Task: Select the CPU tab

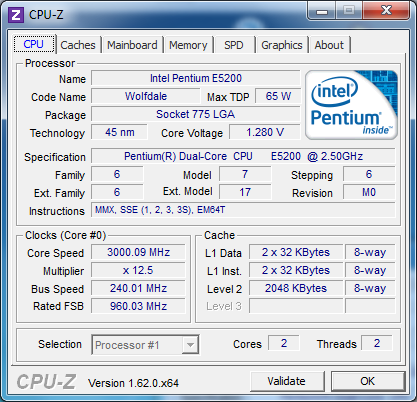Action: [x=34, y=44]
